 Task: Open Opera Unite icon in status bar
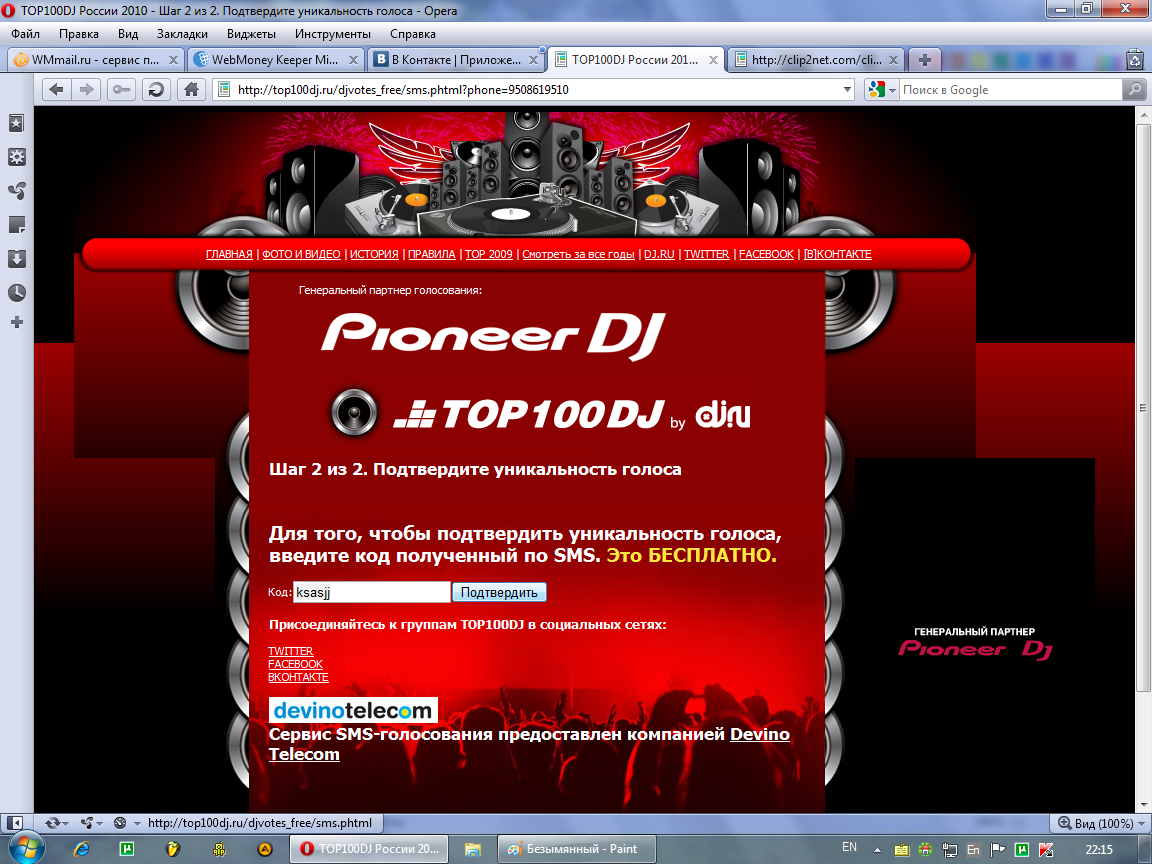click(x=87, y=823)
